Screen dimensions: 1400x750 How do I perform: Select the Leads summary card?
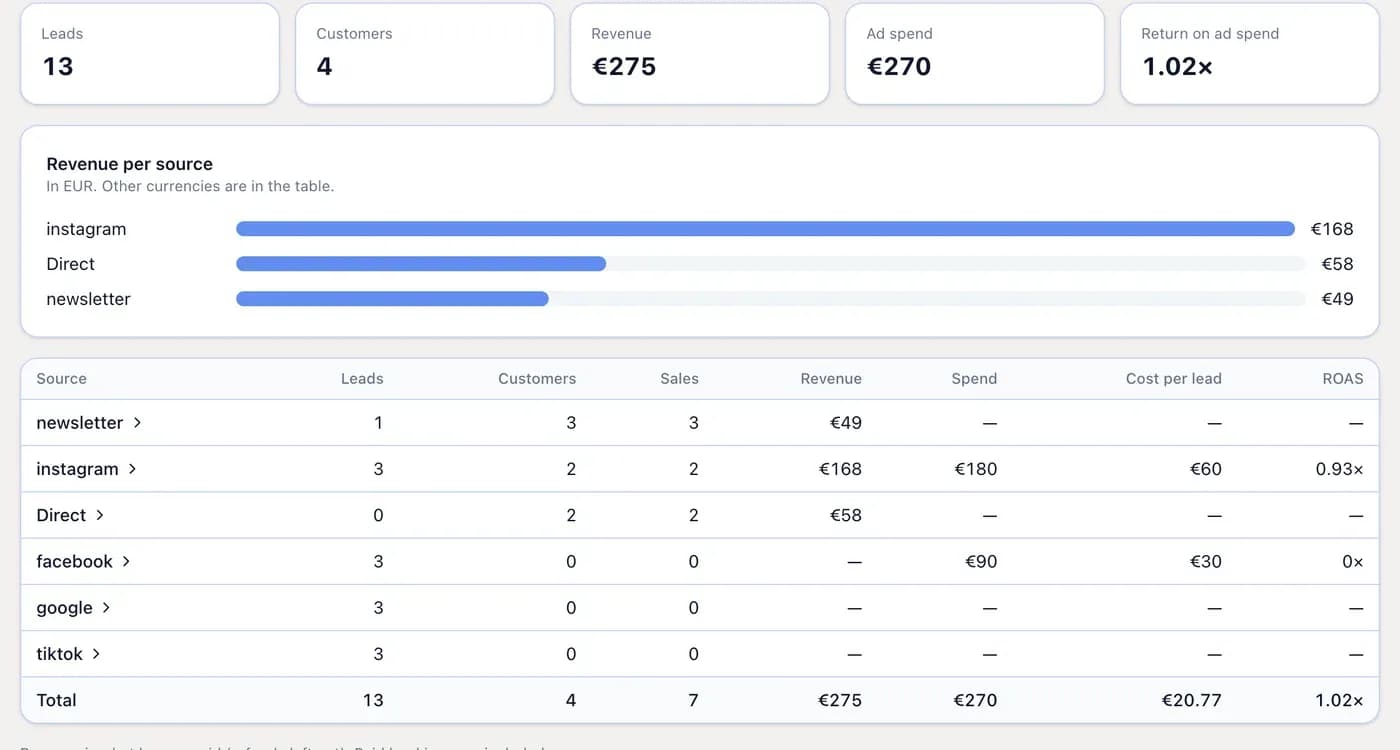tap(150, 53)
